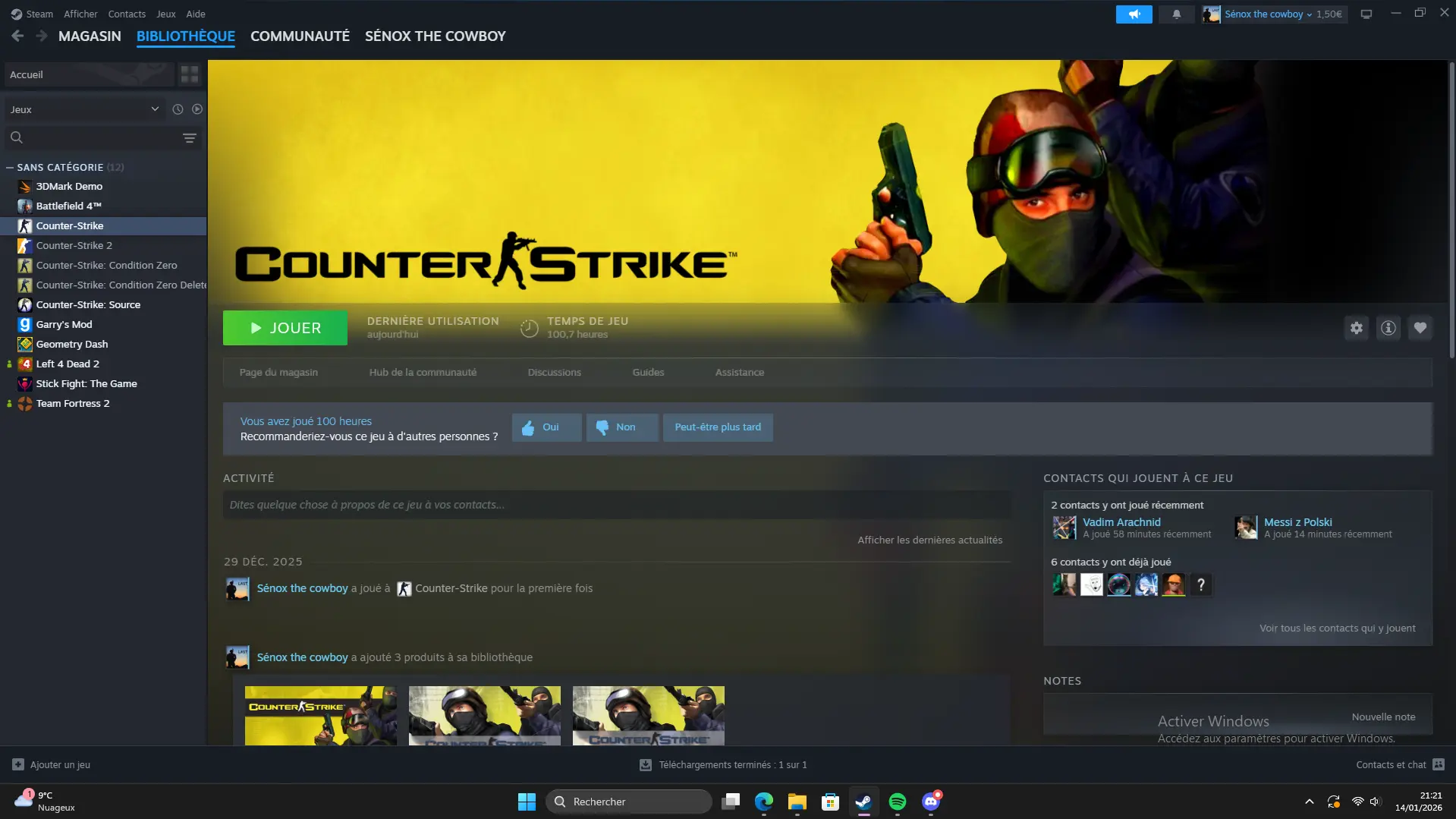This screenshot has width=1456, height=819.
Task: Open Counter-Strike settings gear
Action: [1356, 328]
